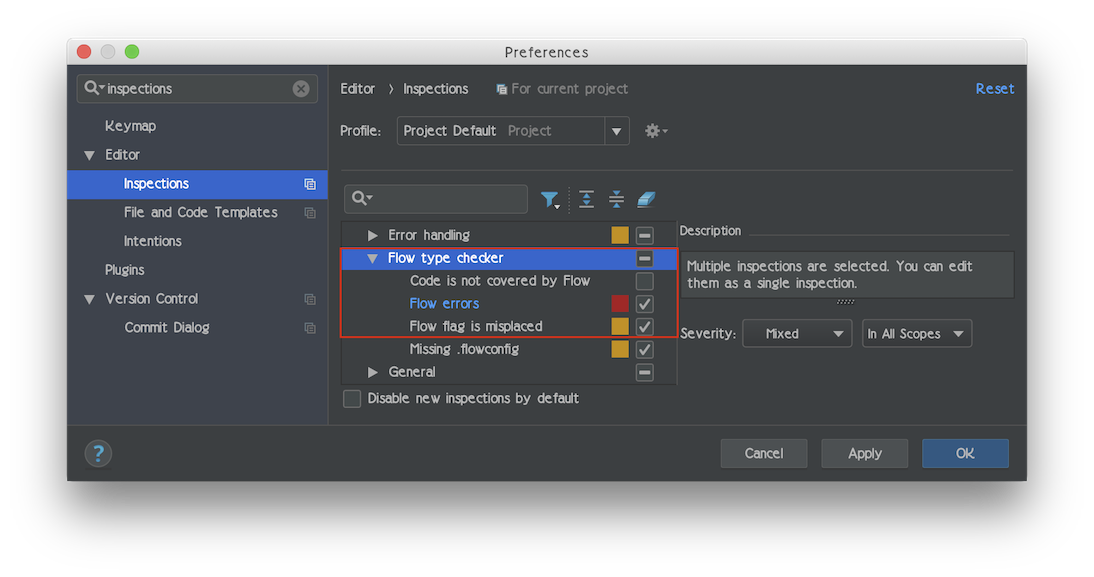Click the inspections tree search field
The width and height of the screenshot is (1094, 577).
tap(436, 199)
